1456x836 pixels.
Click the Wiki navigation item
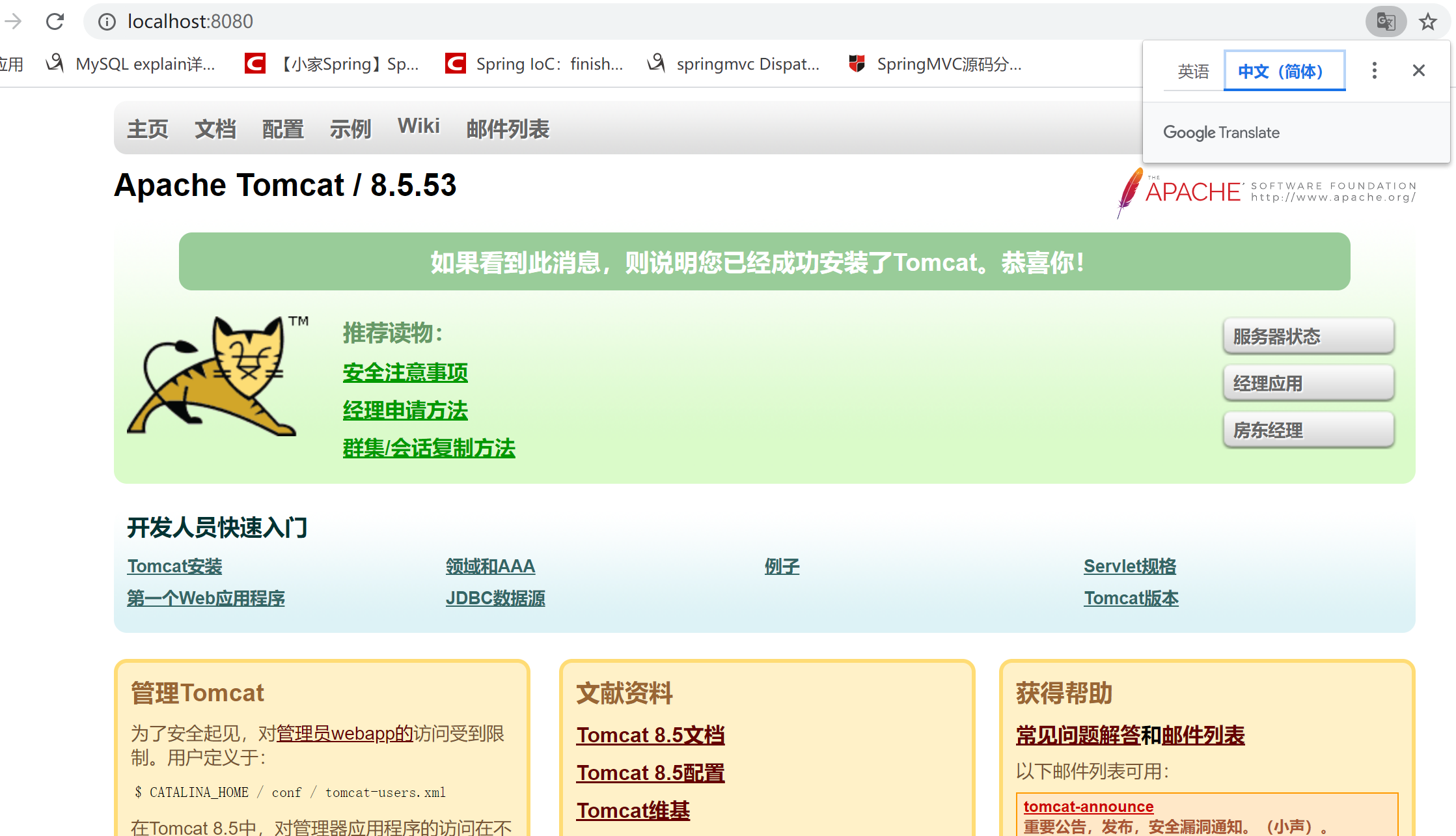click(x=419, y=126)
